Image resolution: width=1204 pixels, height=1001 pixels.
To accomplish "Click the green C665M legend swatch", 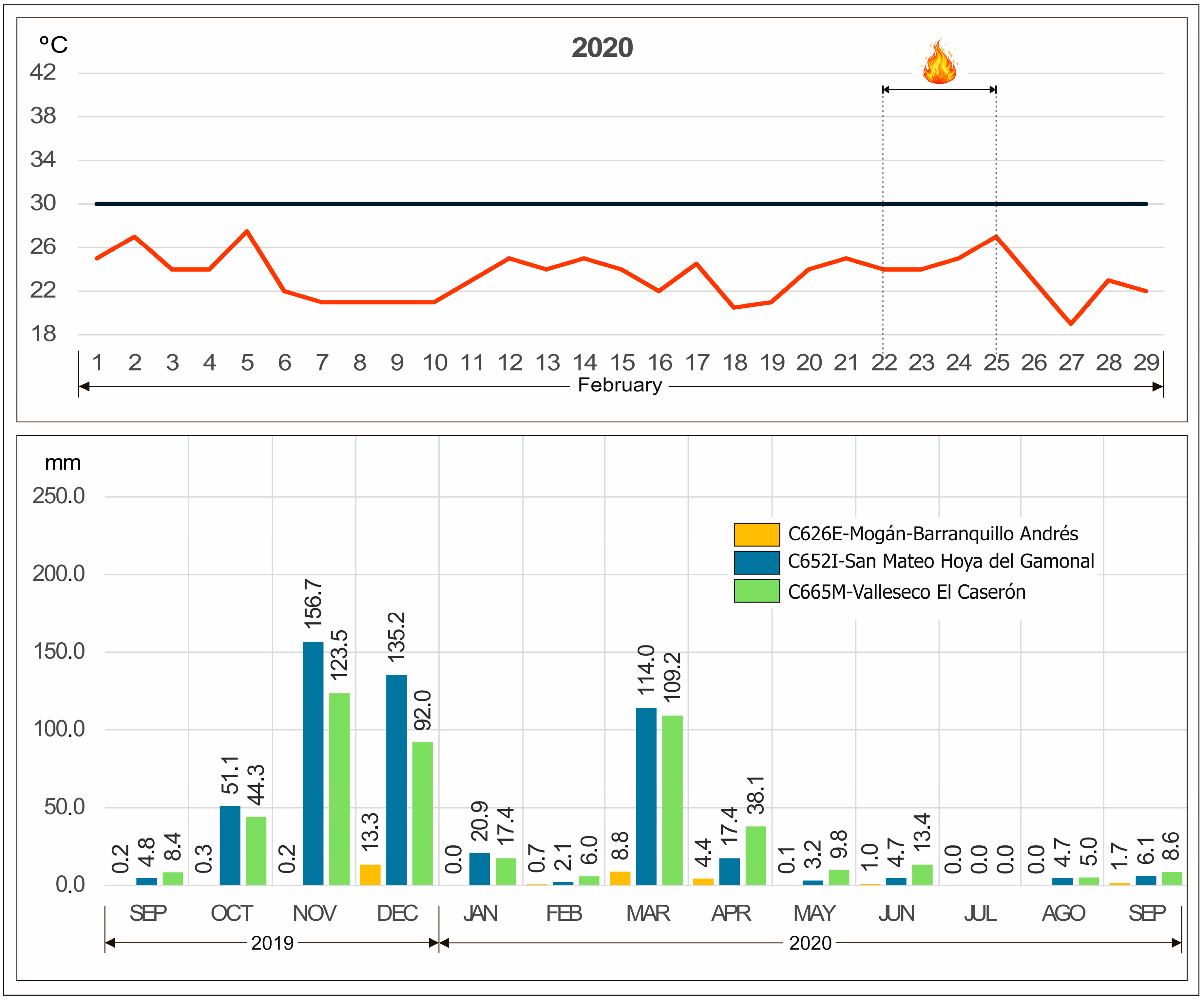I will click(x=757, y=590).
